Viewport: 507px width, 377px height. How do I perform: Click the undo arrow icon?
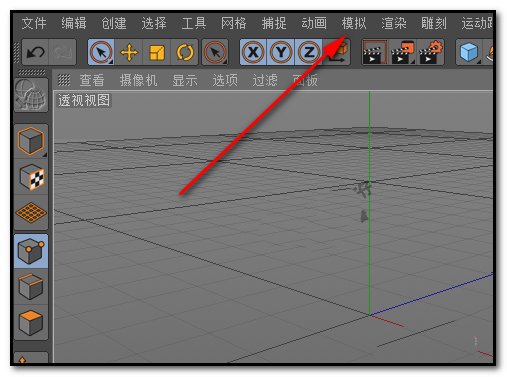35,52
